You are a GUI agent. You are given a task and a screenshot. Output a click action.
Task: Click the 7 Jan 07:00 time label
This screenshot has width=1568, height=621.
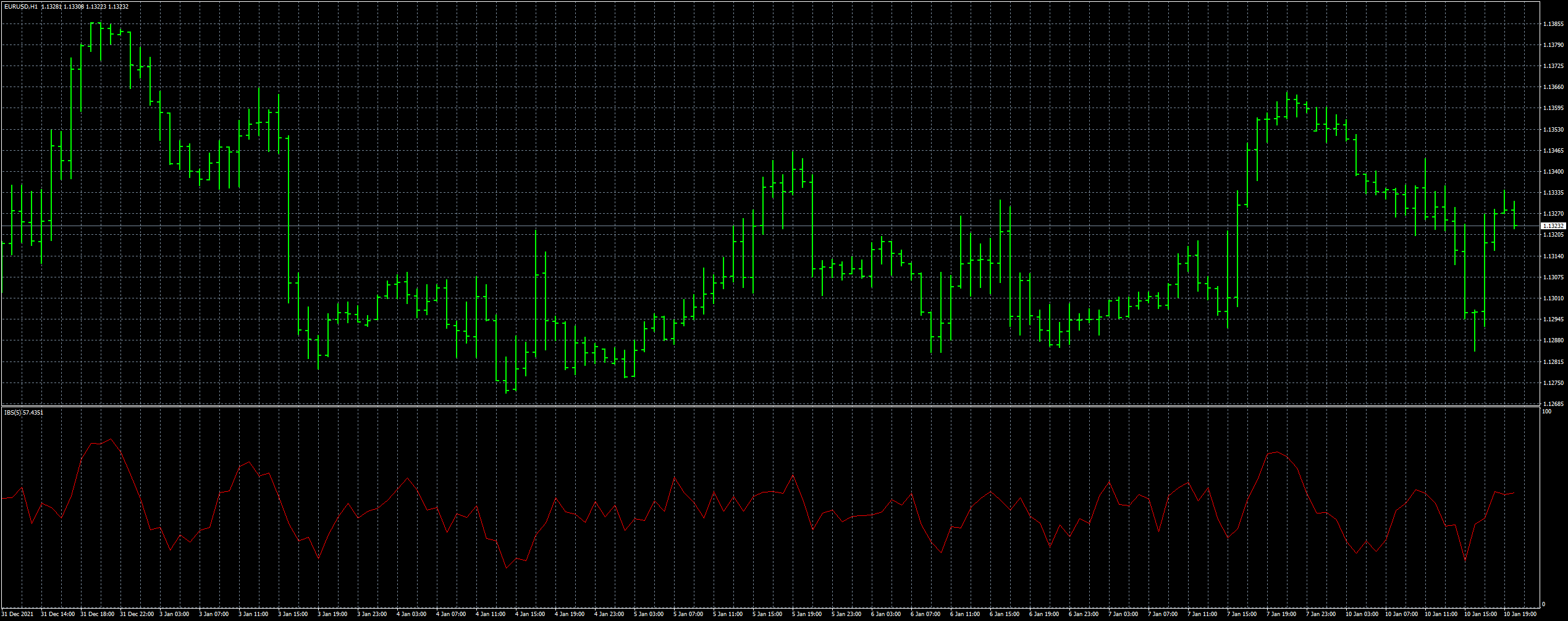(x=1163, y=614)
